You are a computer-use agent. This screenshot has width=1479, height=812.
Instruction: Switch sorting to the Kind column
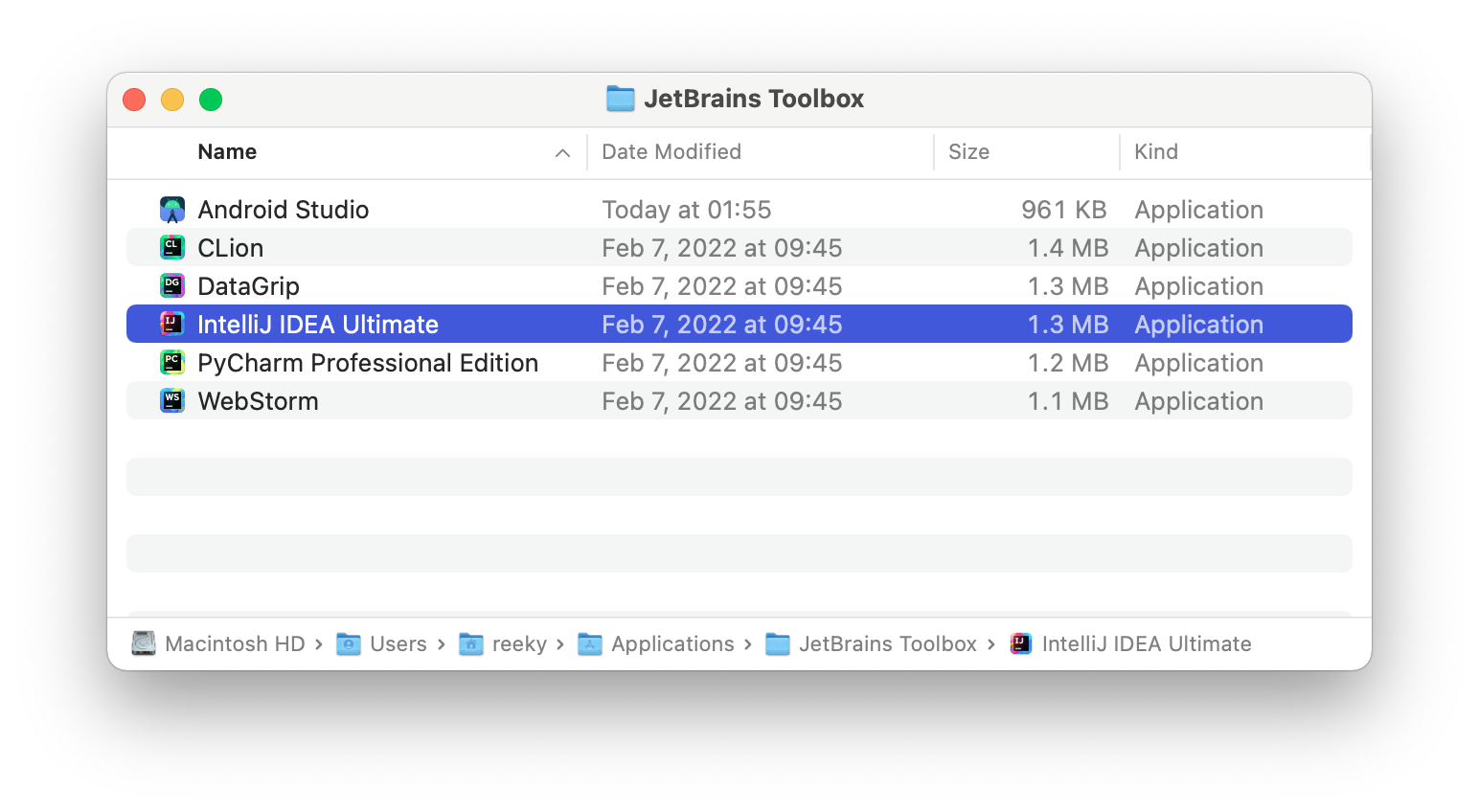1156,151
